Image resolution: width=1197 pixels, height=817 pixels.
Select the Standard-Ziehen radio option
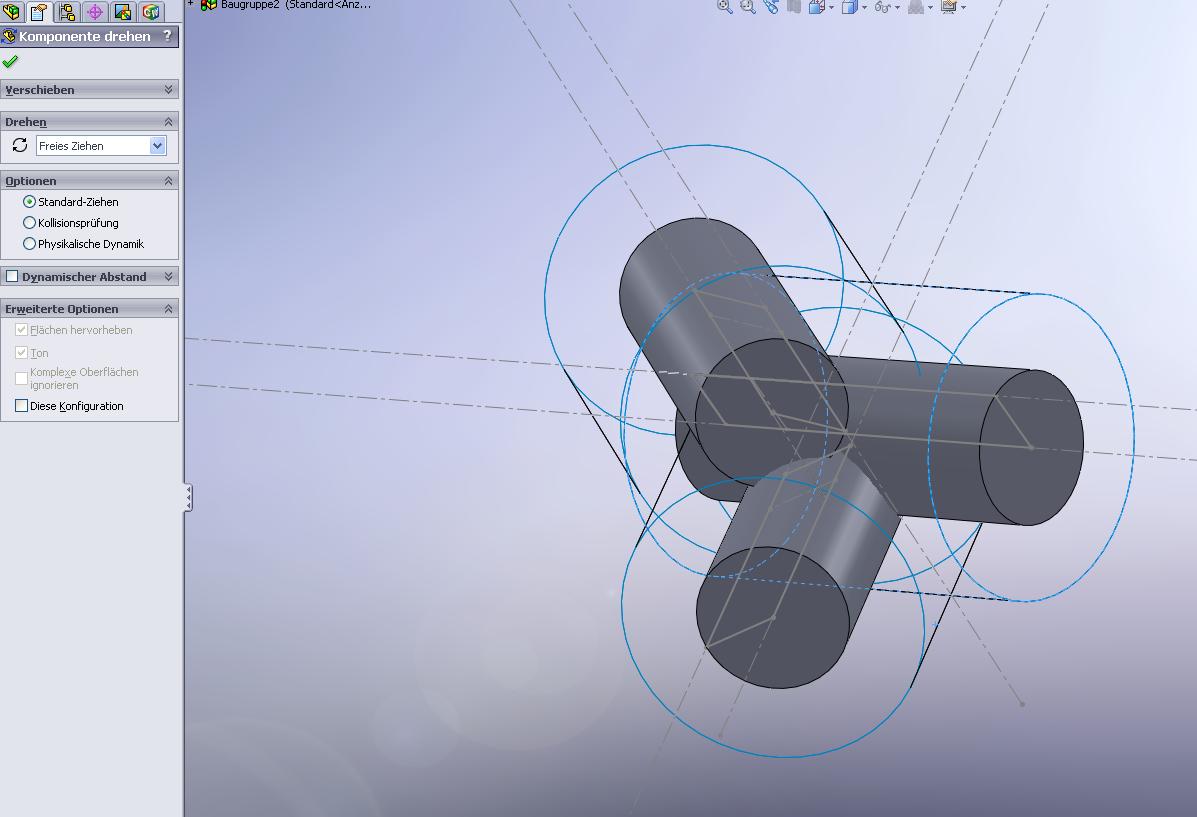pos(30,202)
